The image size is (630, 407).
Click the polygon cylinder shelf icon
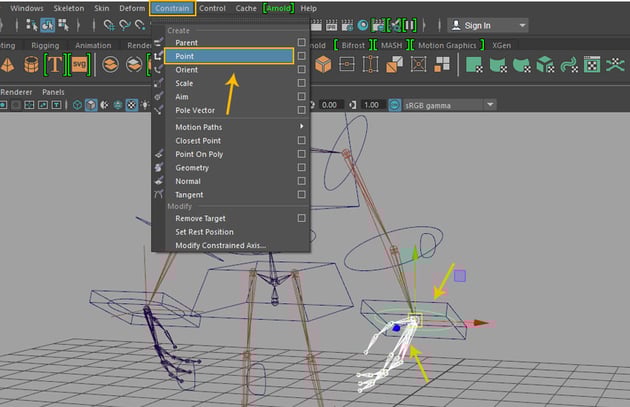pyautogui.click(x=30, y=64)
